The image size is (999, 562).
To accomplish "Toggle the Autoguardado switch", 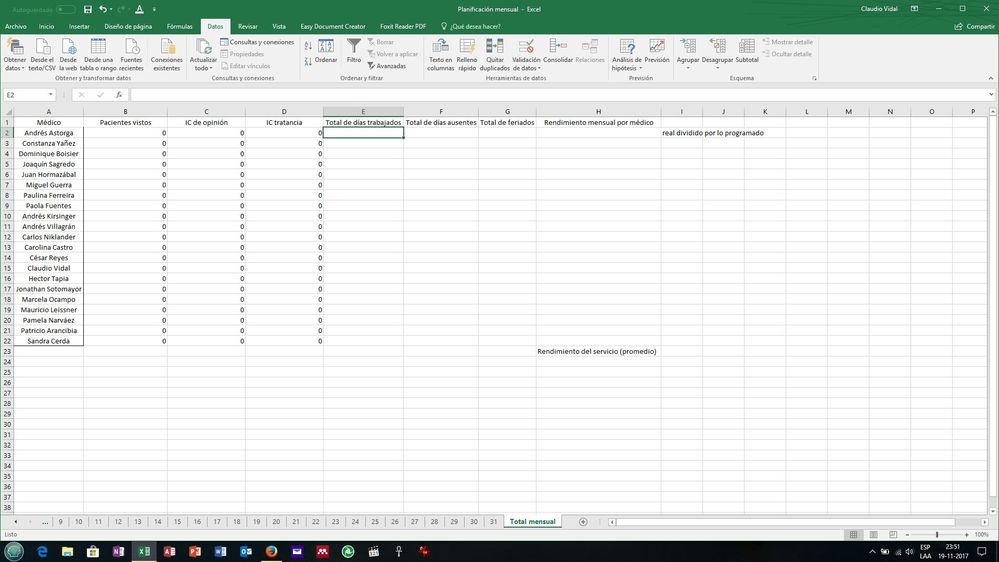I will (x=64, y=10).
